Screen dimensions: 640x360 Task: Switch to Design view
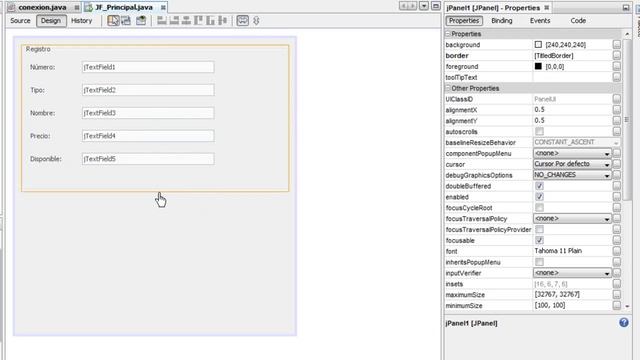51,20
